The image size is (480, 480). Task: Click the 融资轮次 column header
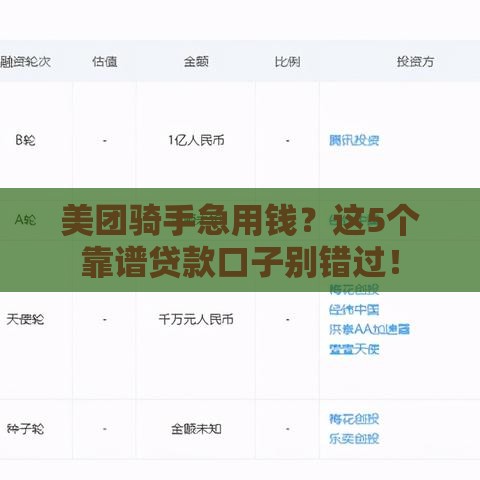tap(25, 62)
